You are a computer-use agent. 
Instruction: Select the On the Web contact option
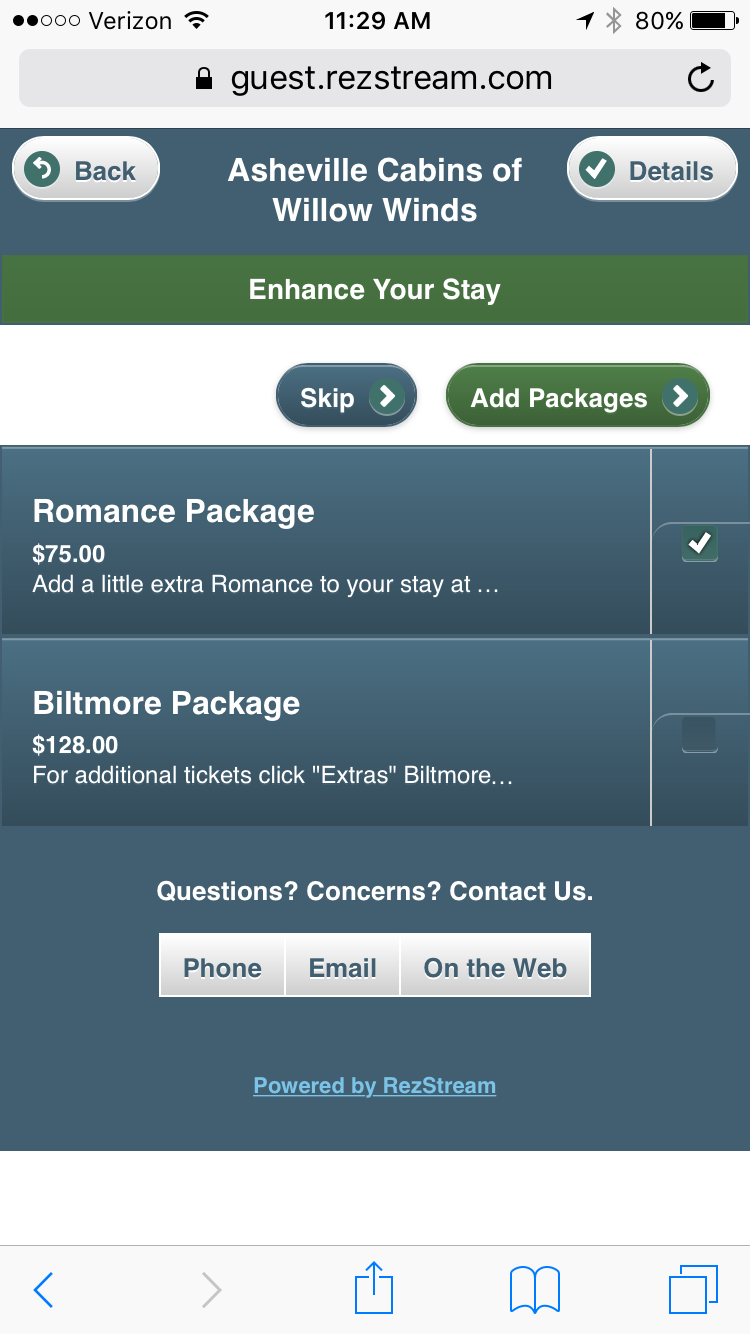(x=494, y=966)
